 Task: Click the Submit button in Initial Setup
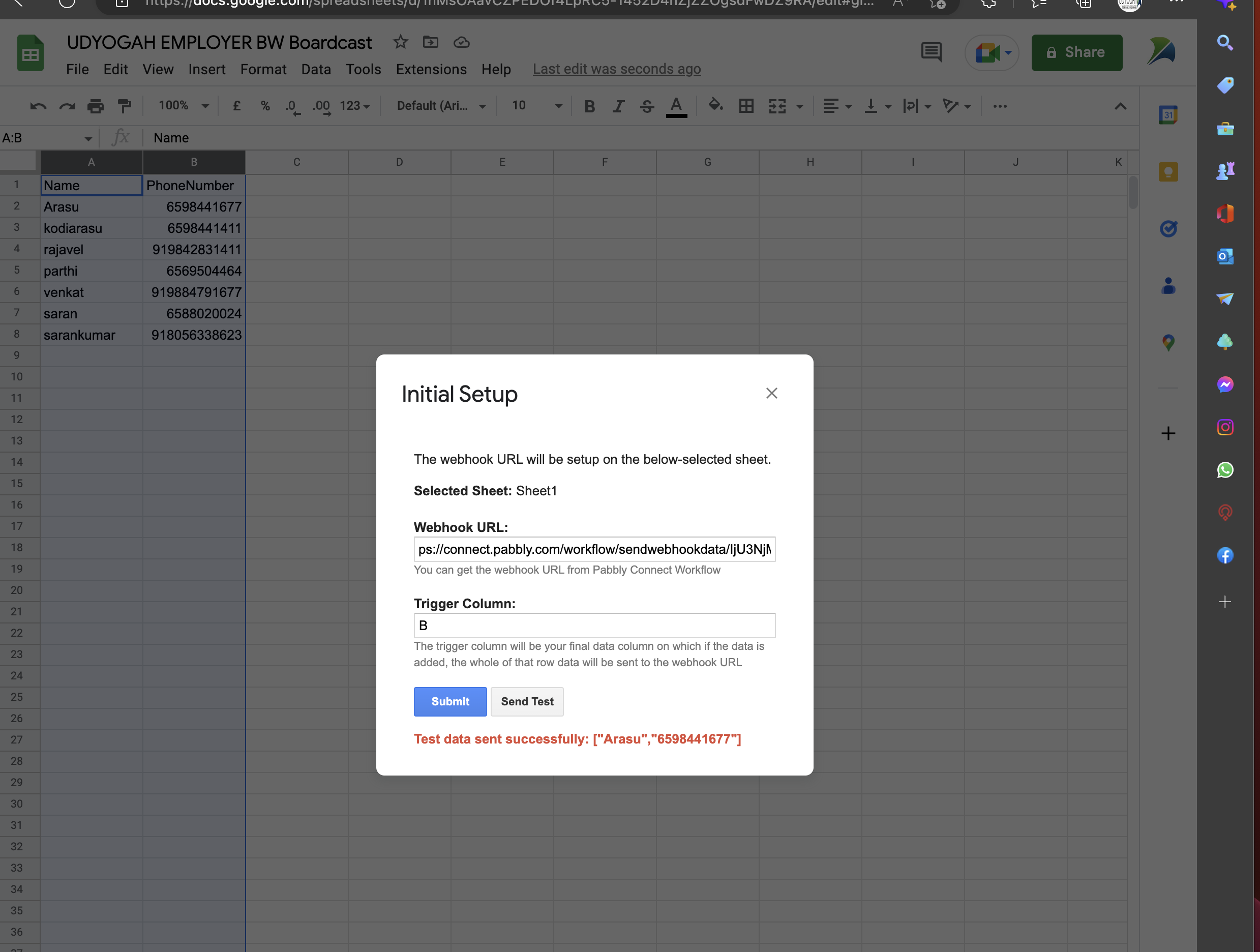click(x=450, y=701)
